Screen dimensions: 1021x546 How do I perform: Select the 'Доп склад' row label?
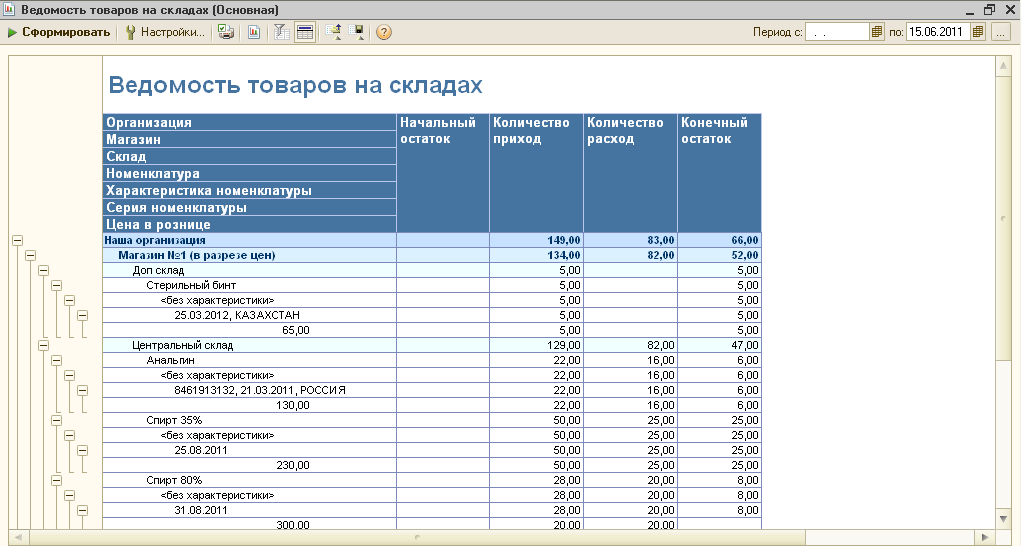158,270
